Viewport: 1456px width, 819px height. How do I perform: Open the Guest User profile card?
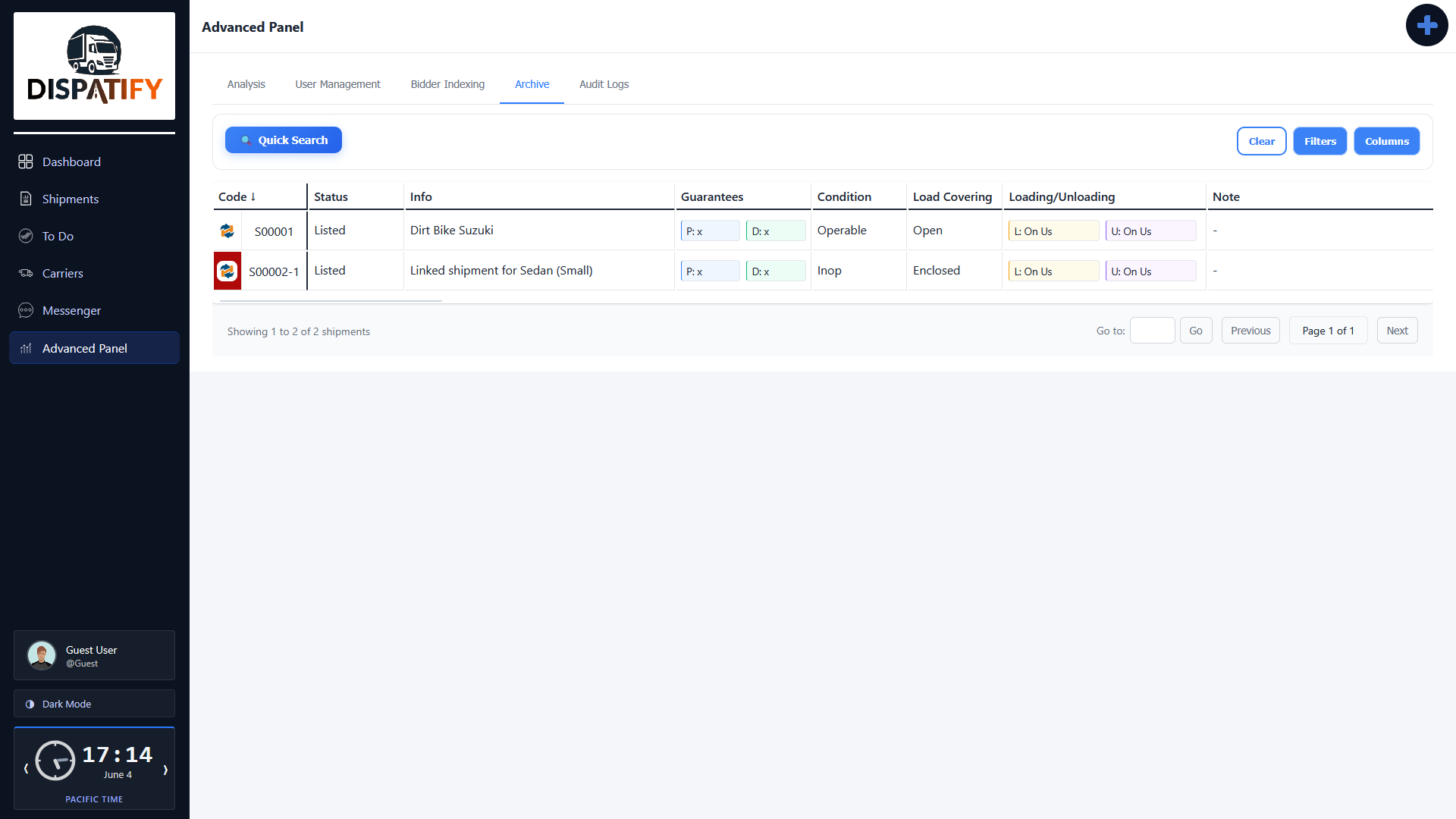tap(94, 655)
